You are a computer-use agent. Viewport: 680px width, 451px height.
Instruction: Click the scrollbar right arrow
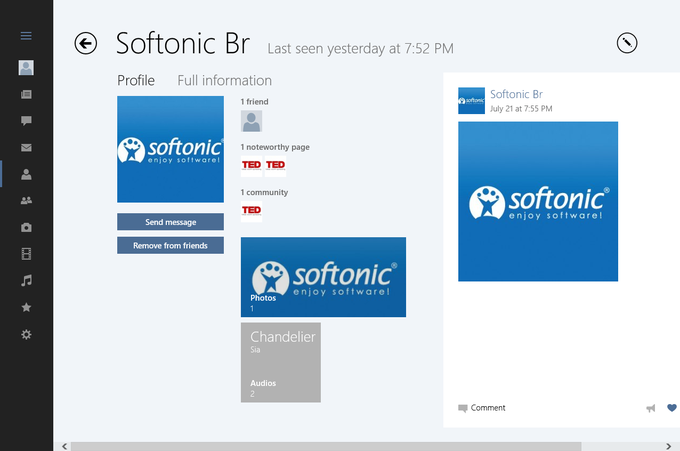(x=668, y=446)
